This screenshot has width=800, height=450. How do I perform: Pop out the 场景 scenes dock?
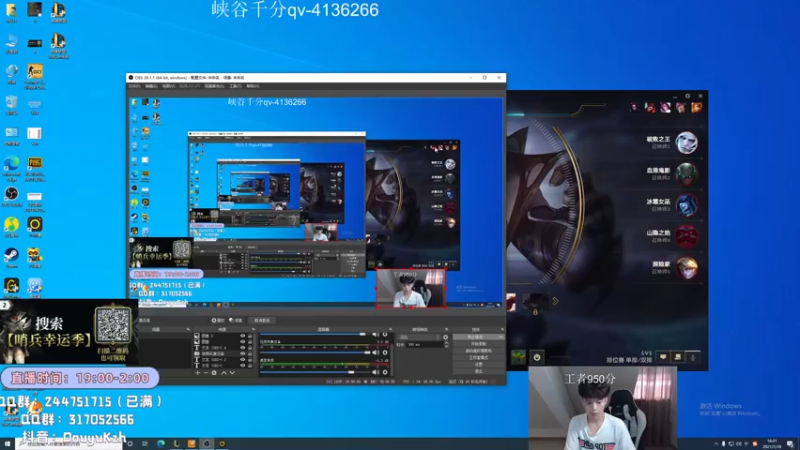click(188, 329)
